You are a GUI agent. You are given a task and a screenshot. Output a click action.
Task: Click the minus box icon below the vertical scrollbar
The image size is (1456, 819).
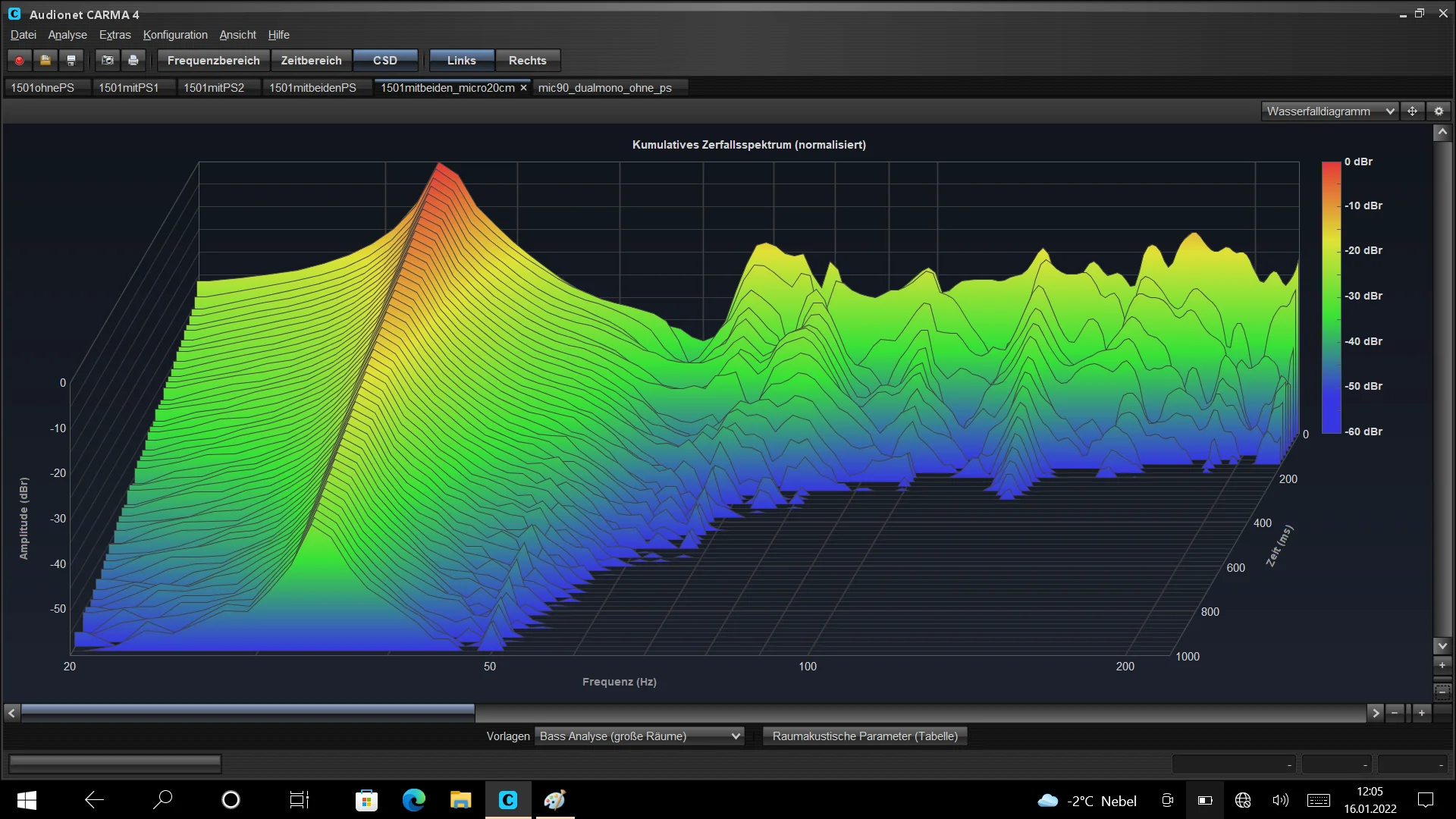tap(1442, 692)
